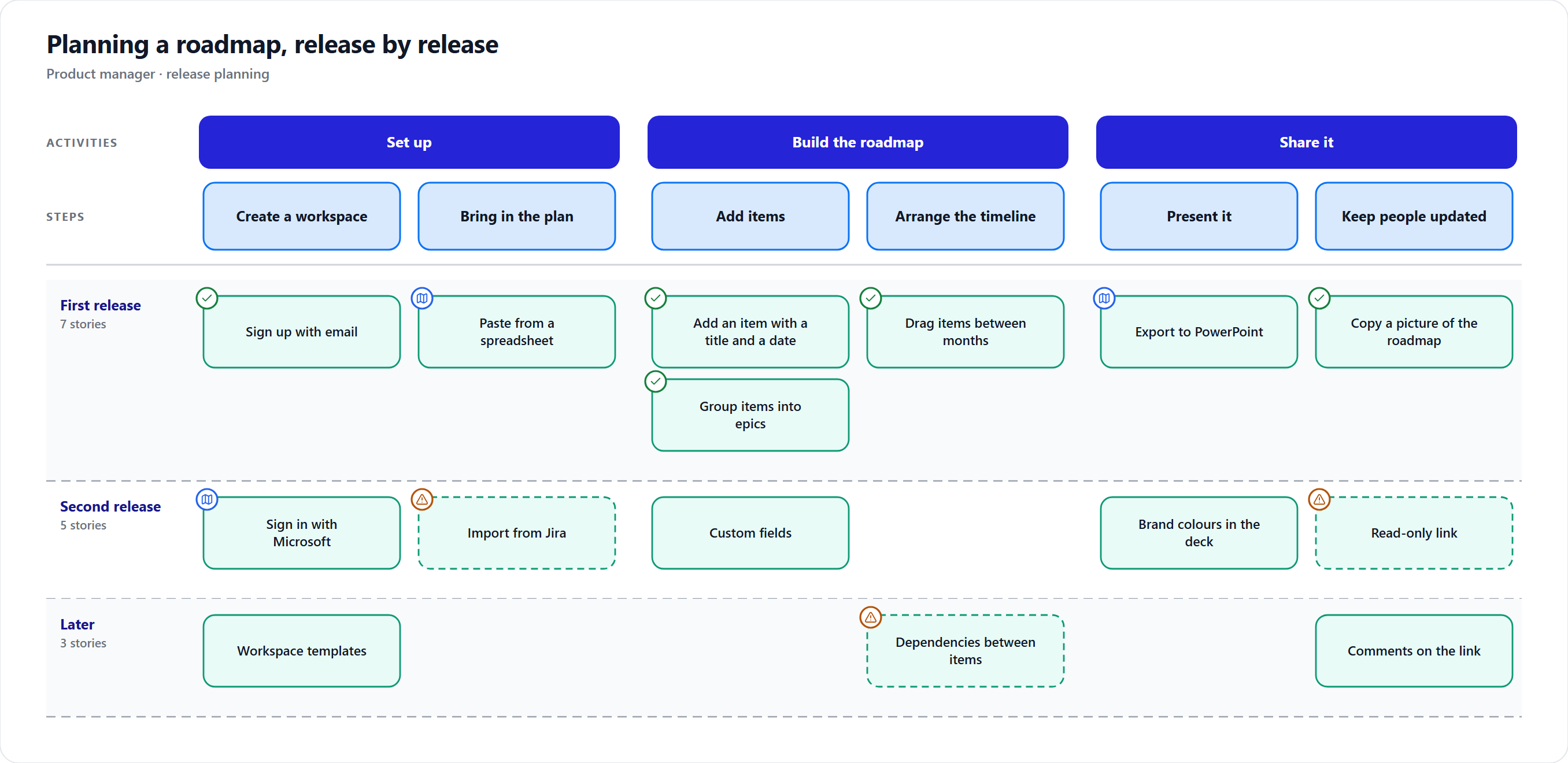Image resolution: width=1568 pixels, height=763 pixels.
Task: Open the Present it step
Action: 1199,216
